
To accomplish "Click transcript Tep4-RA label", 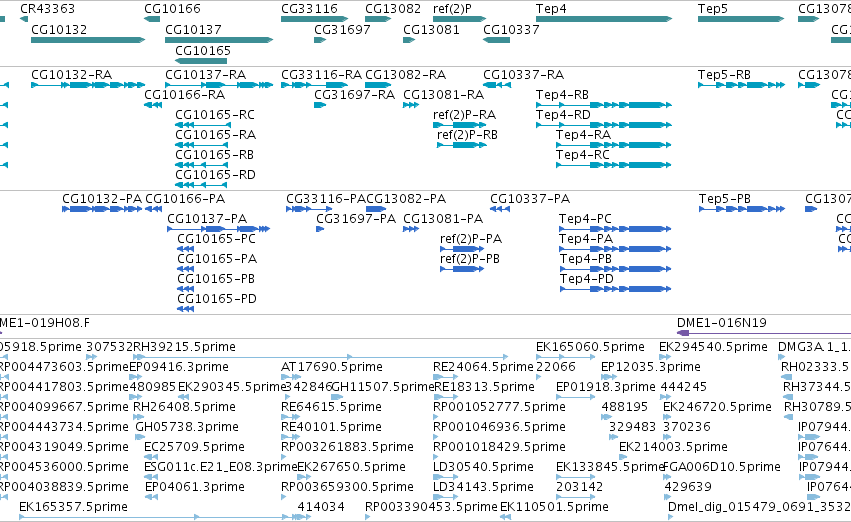I will 583,135.
